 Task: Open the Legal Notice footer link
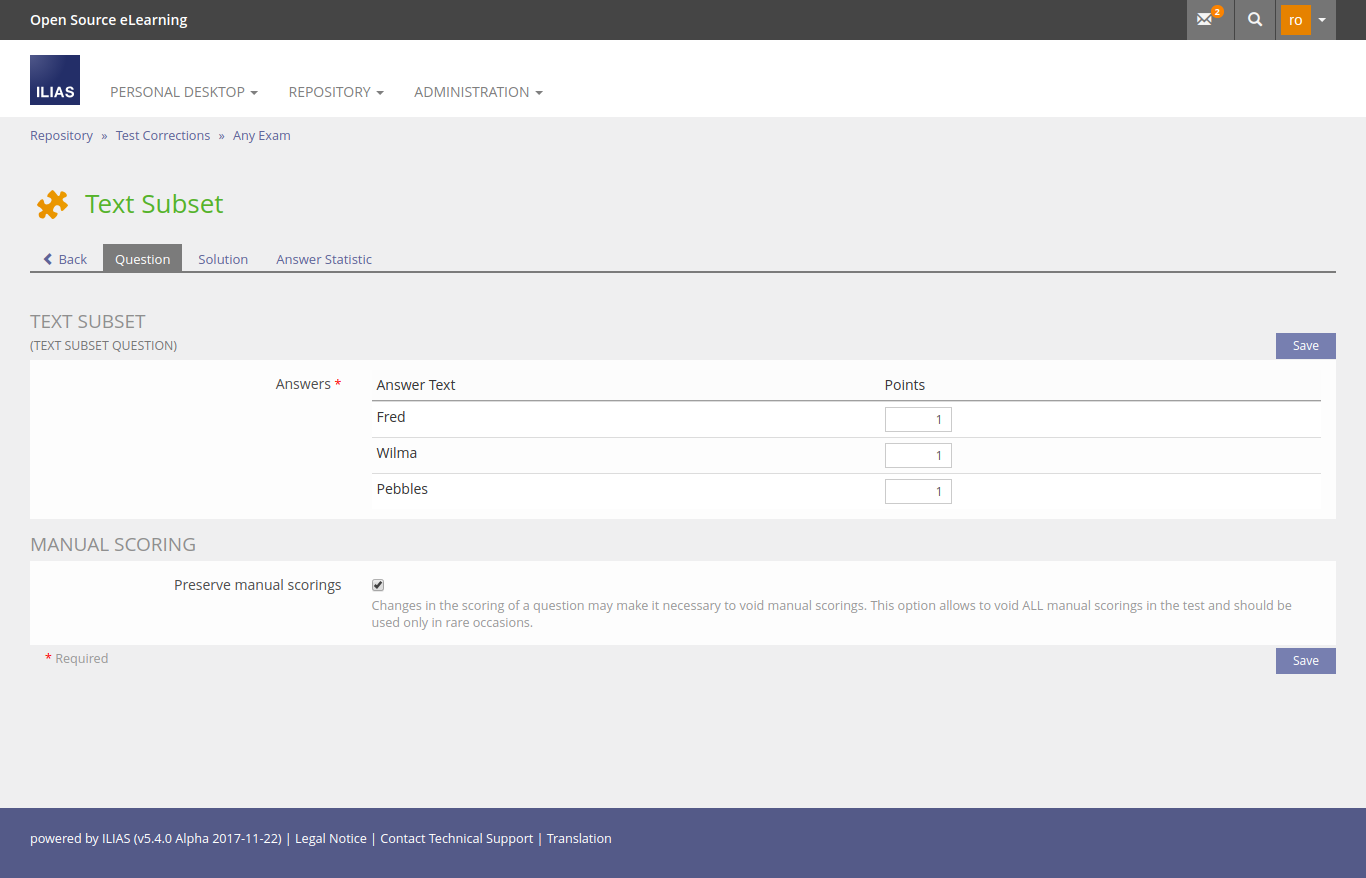(331, 839)
